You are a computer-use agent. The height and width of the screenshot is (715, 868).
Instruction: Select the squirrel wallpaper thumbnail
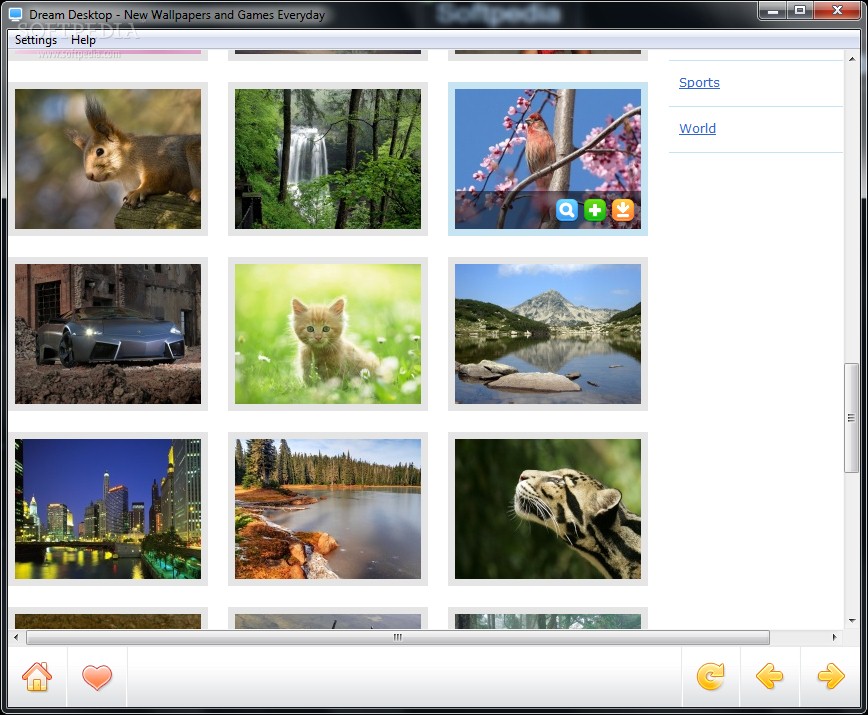coord(108,159)
